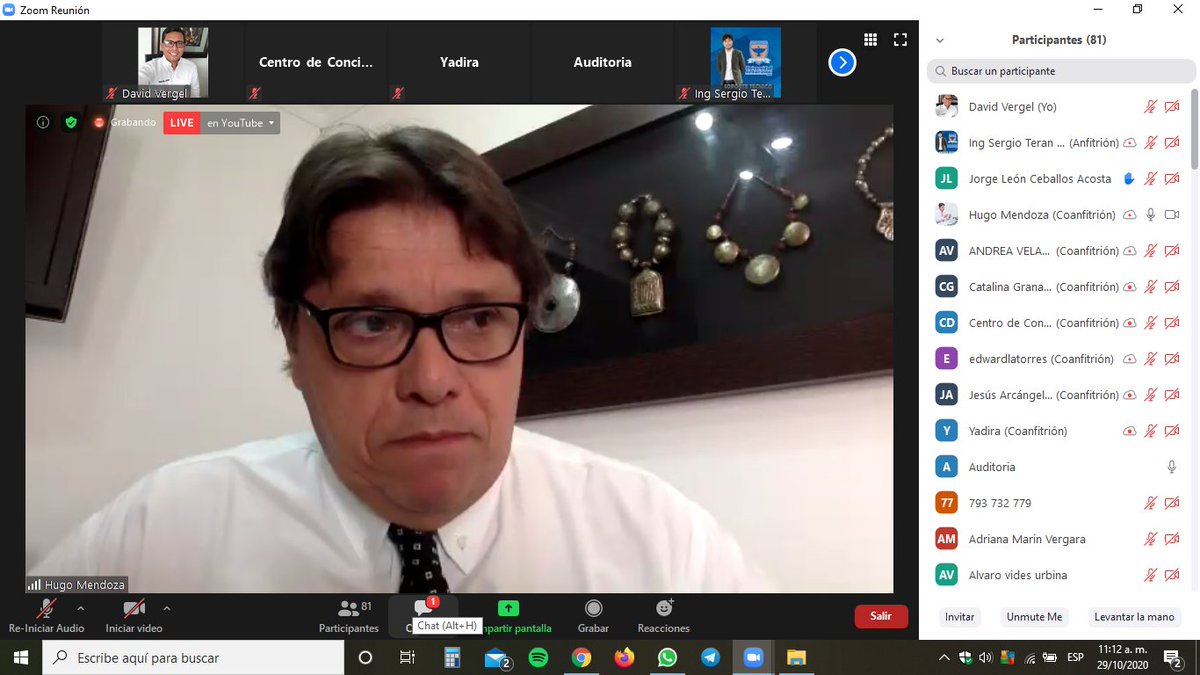Image resolution: width=1200 pixels, height=675 pixels.
Task: Click Levantar la mano button
Action: click(1134, 617)
